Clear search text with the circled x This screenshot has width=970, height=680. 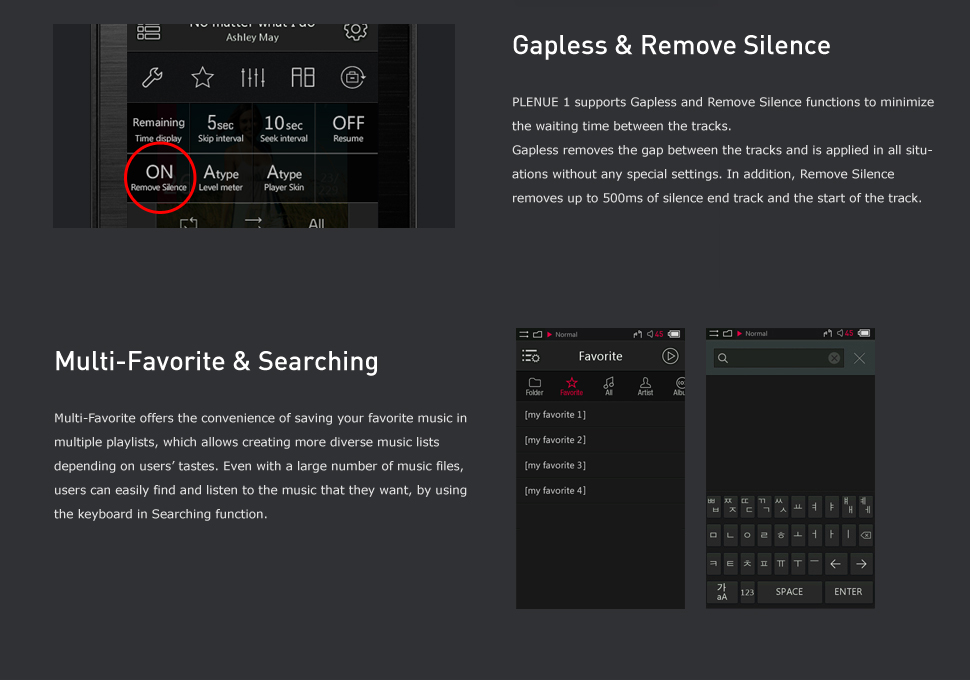[x=834, y=358]
